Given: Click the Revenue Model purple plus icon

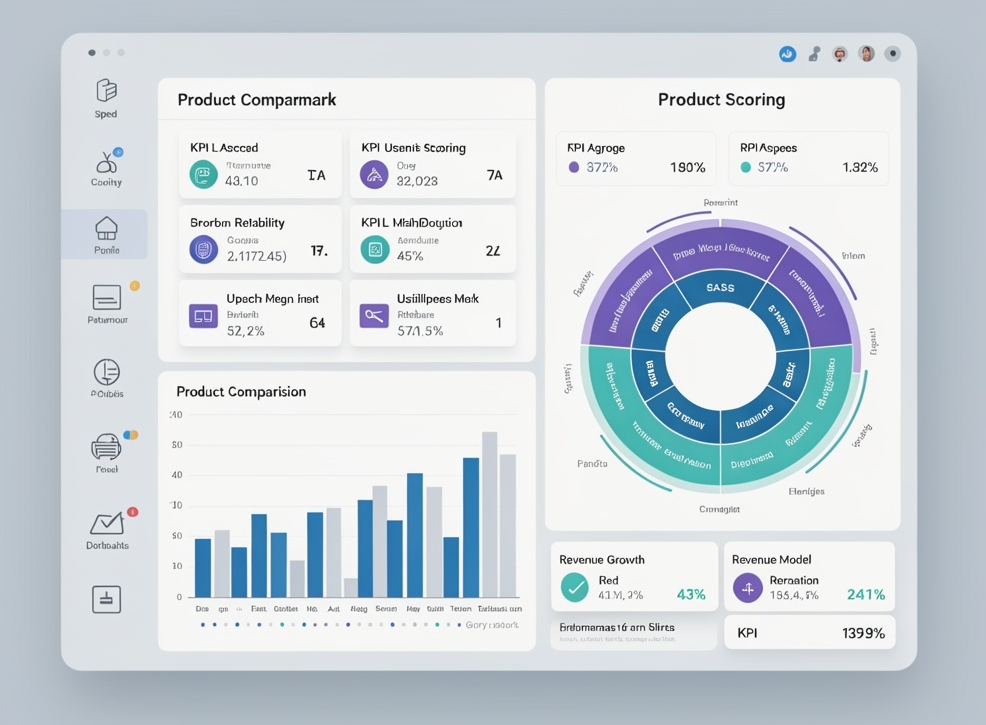Looking at the screenshot, I should click(748, 588).
